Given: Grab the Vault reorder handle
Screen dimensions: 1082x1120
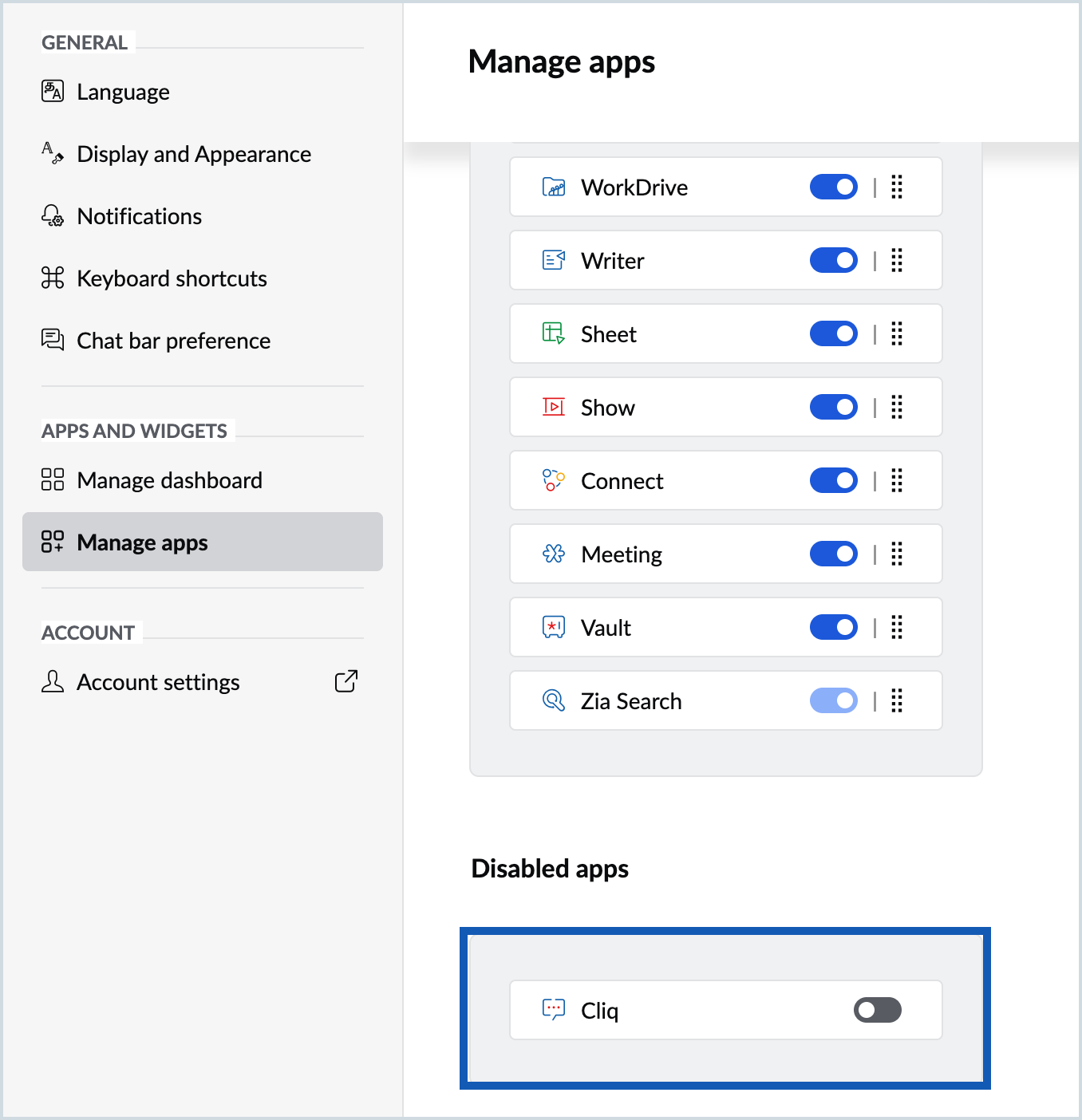Looking at the screenshot, I should [x=897, y=627].
